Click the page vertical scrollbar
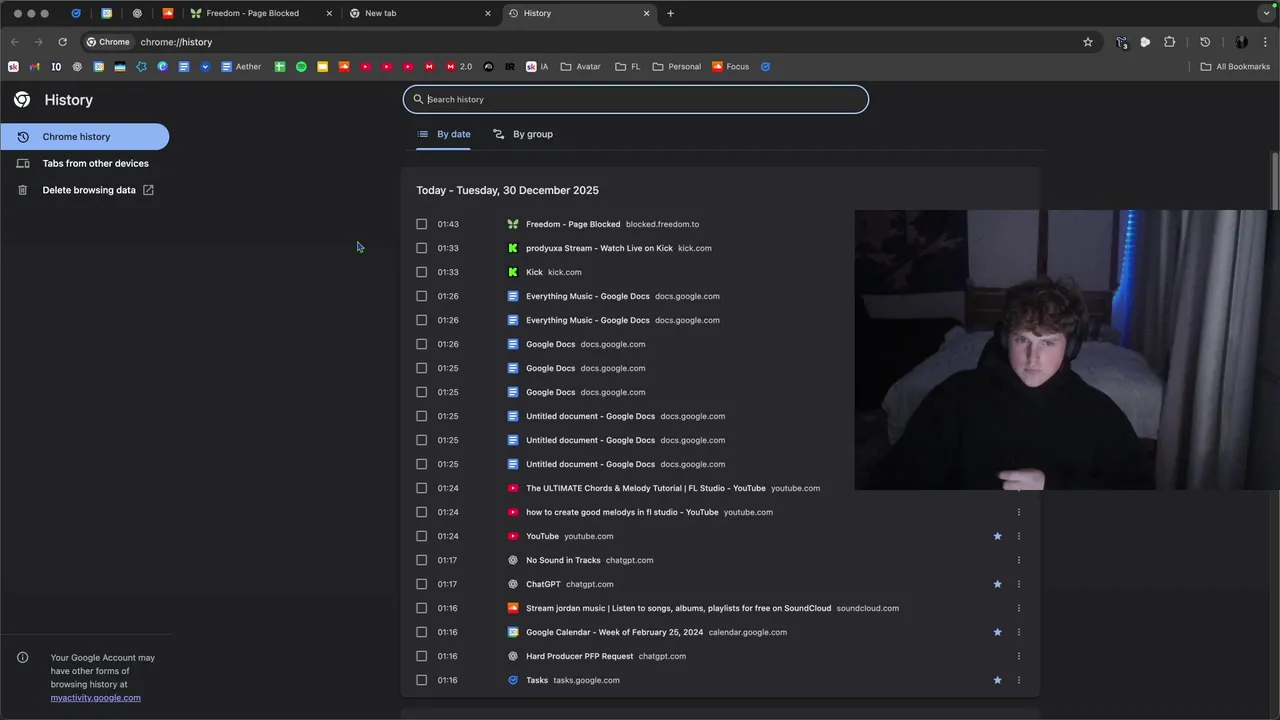This screenshot has height=720, width=1280. click(x=1275, y=181)
